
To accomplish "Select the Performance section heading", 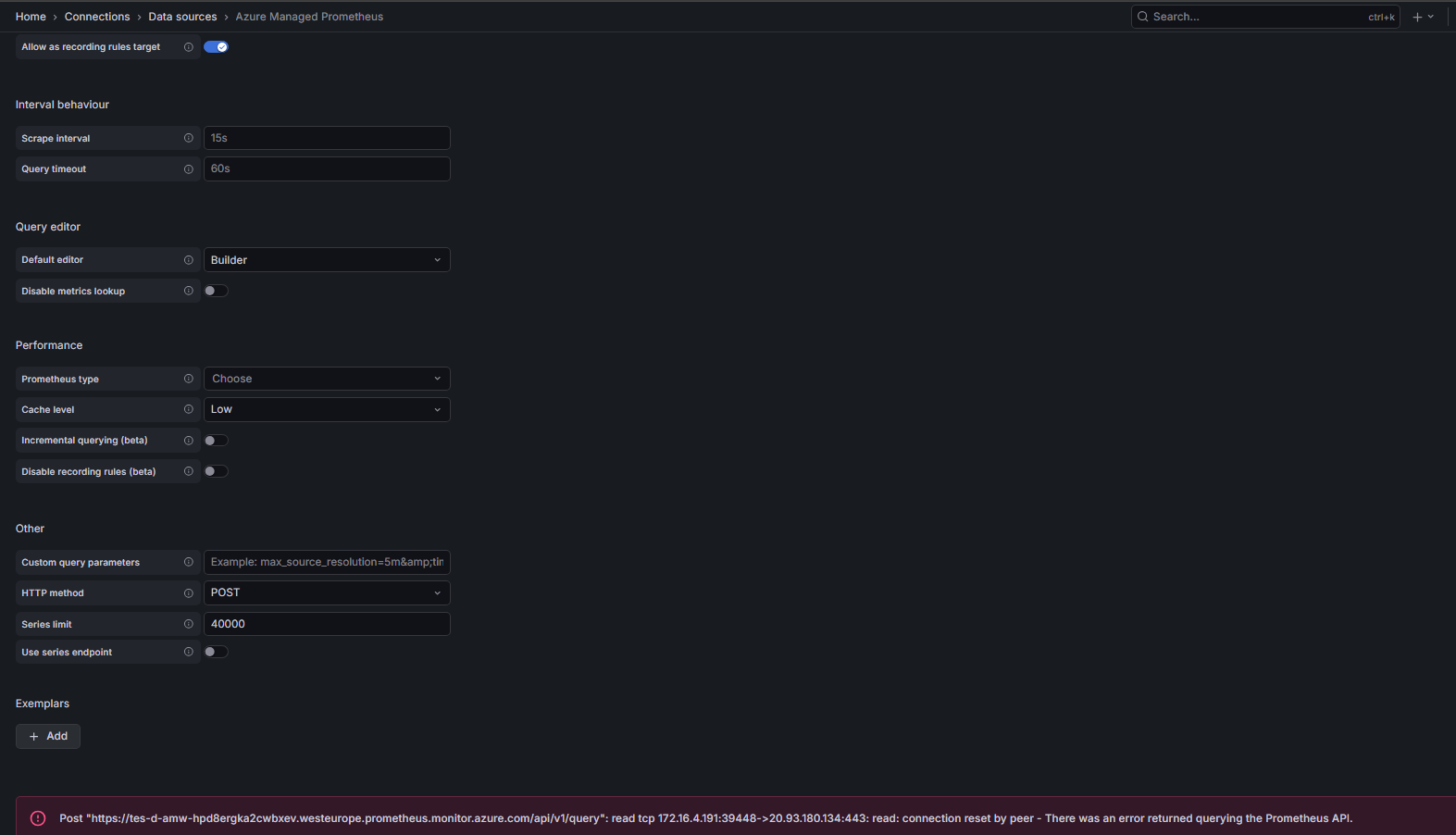I will (49, 345).
